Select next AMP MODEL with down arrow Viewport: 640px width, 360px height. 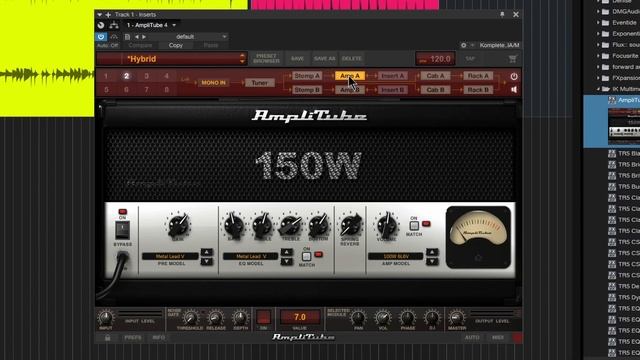click(x=432, y=261)
